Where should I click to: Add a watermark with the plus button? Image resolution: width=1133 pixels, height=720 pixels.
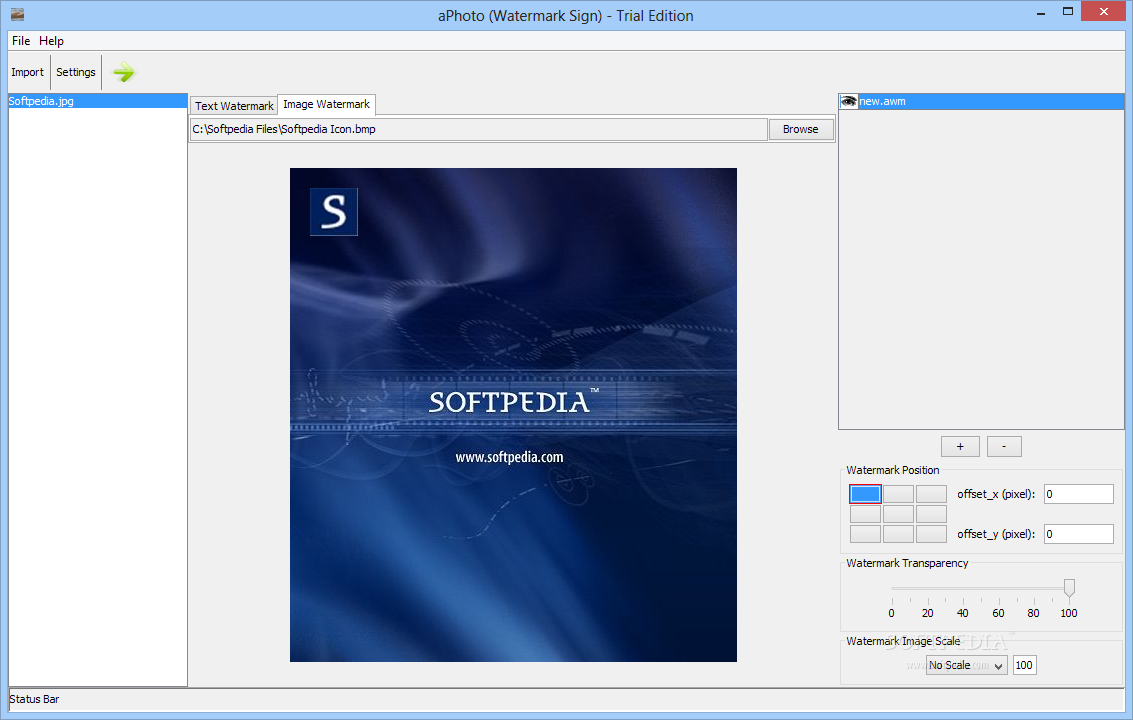(x=960, y=447)
